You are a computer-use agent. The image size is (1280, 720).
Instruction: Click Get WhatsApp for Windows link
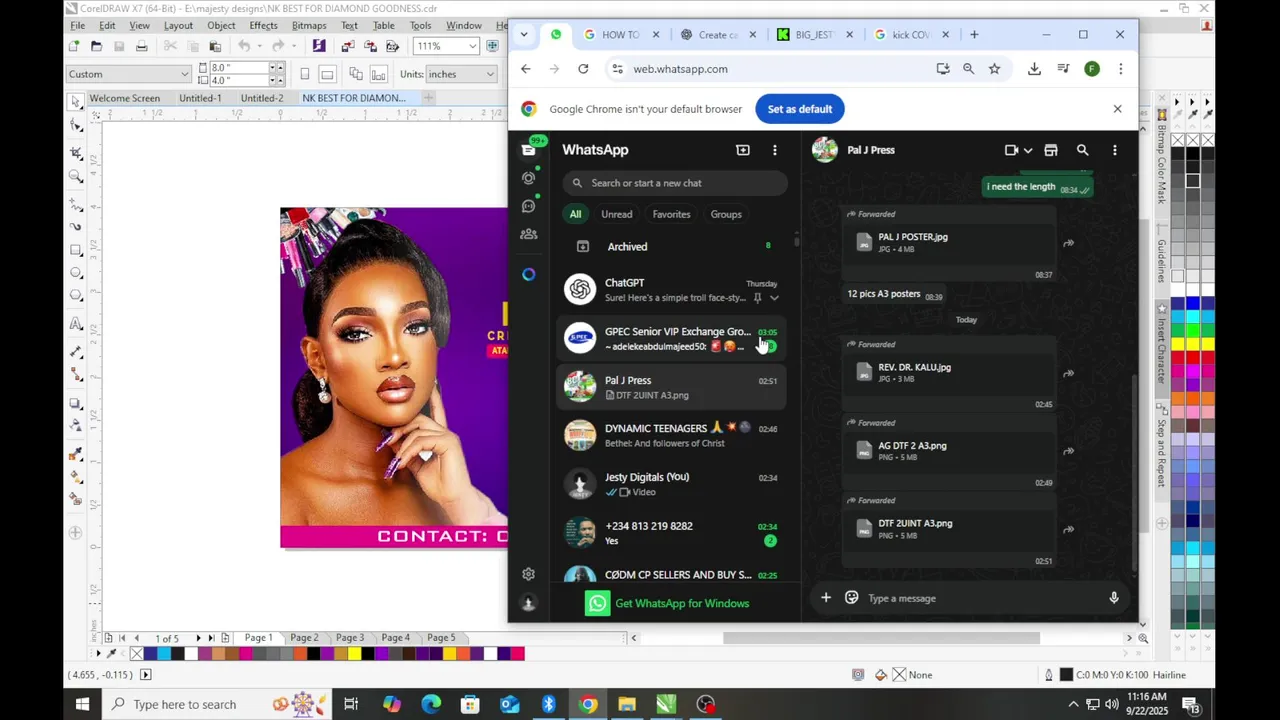[x=682, y=603]
